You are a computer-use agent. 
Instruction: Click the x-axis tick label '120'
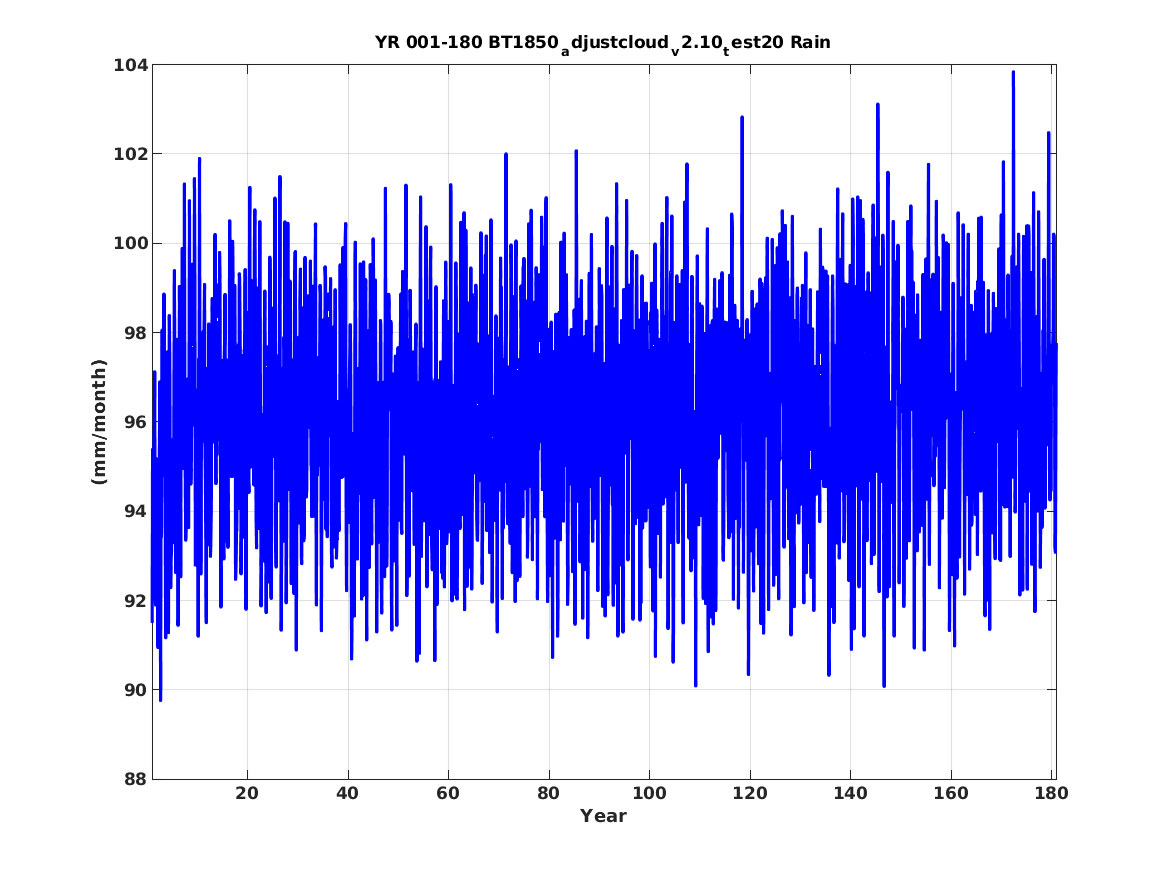tap(749, 793)
